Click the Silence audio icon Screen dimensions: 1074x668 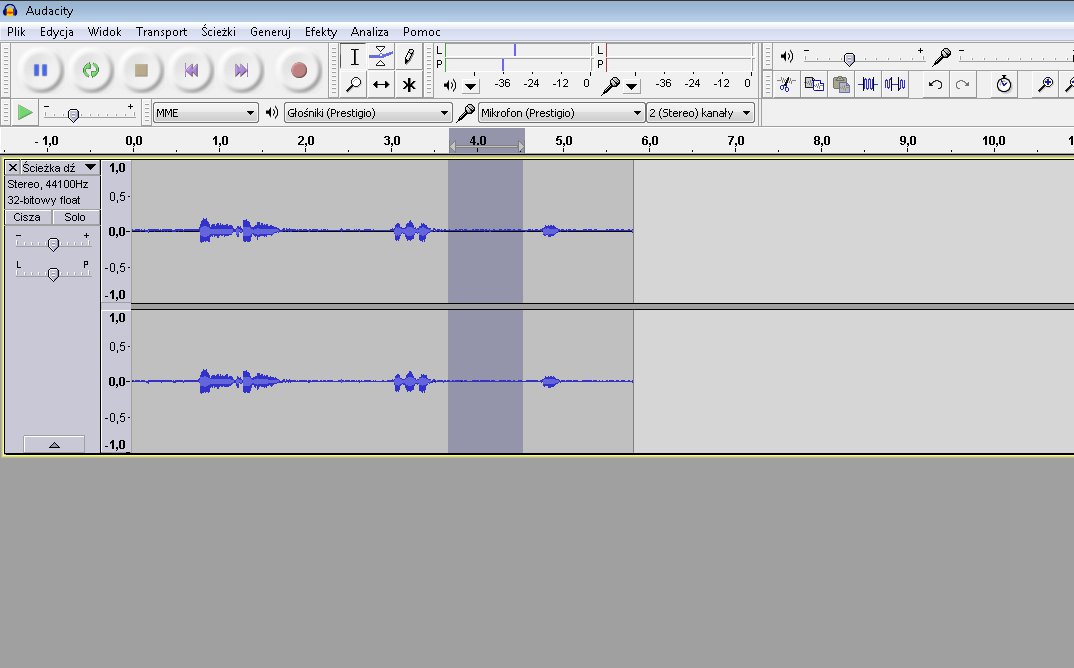[895, 84]
